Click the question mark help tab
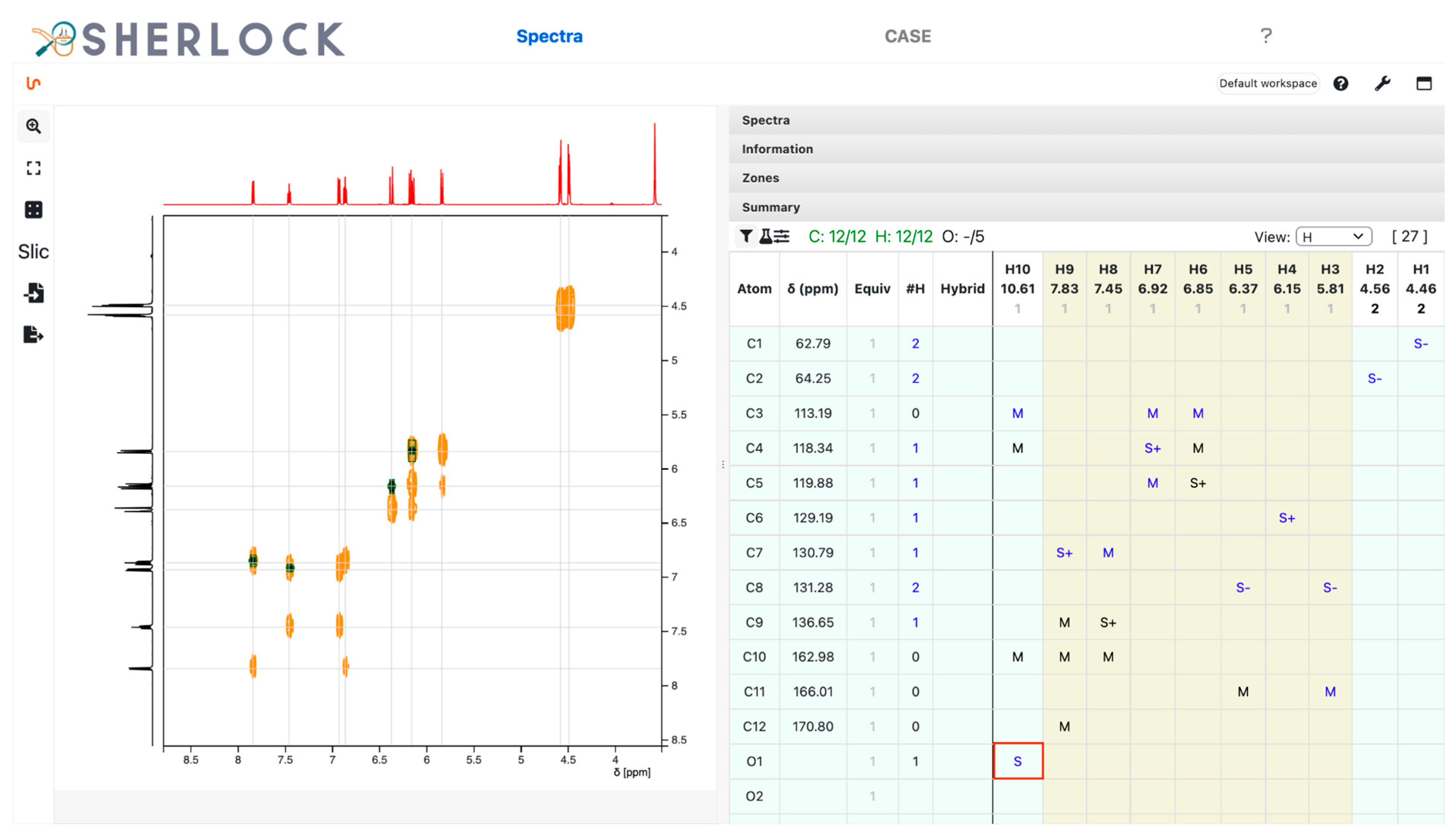The image size is (1456, 839). coord(1265,36)
